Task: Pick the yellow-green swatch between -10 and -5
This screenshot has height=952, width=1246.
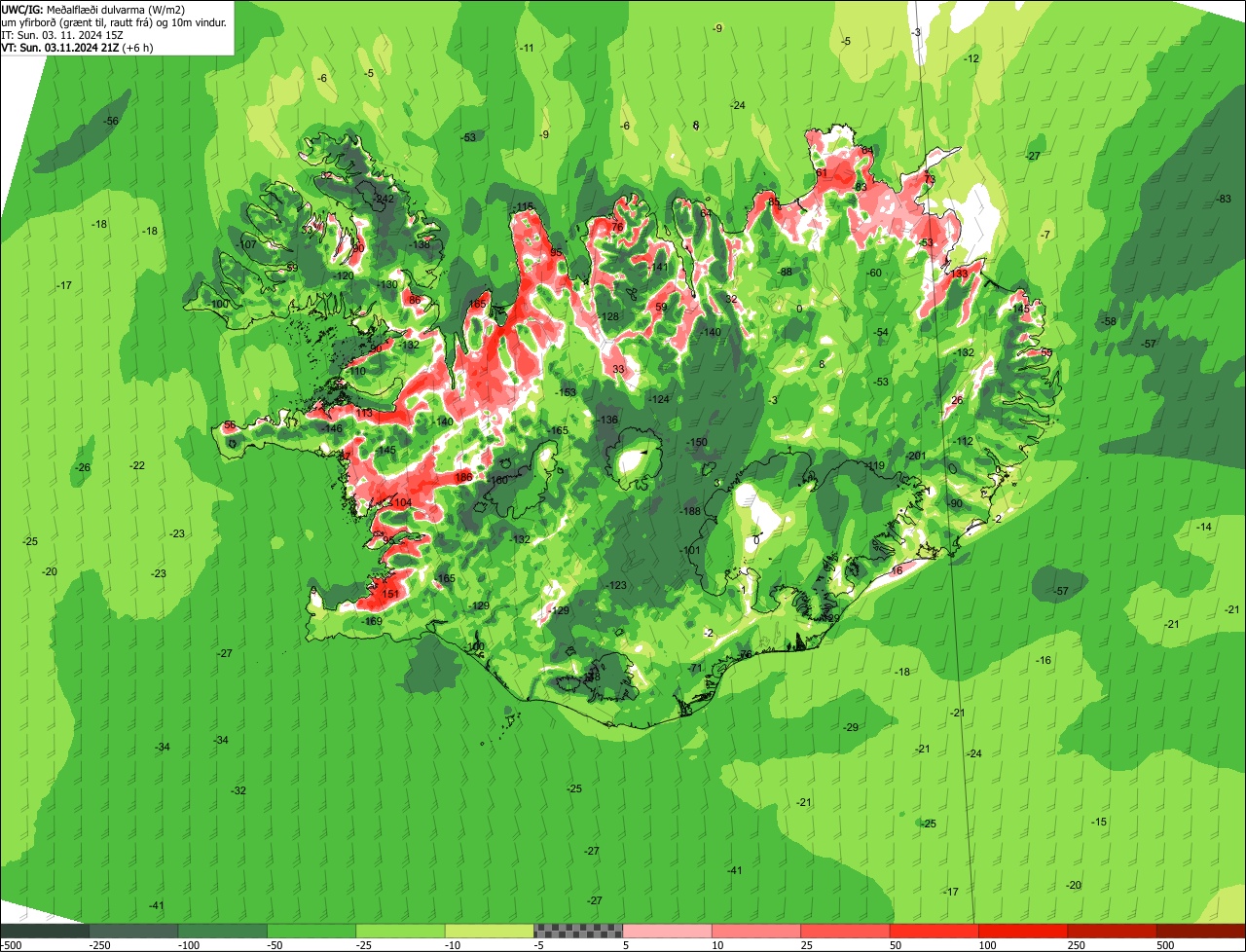Action: (x=489, y=931)
